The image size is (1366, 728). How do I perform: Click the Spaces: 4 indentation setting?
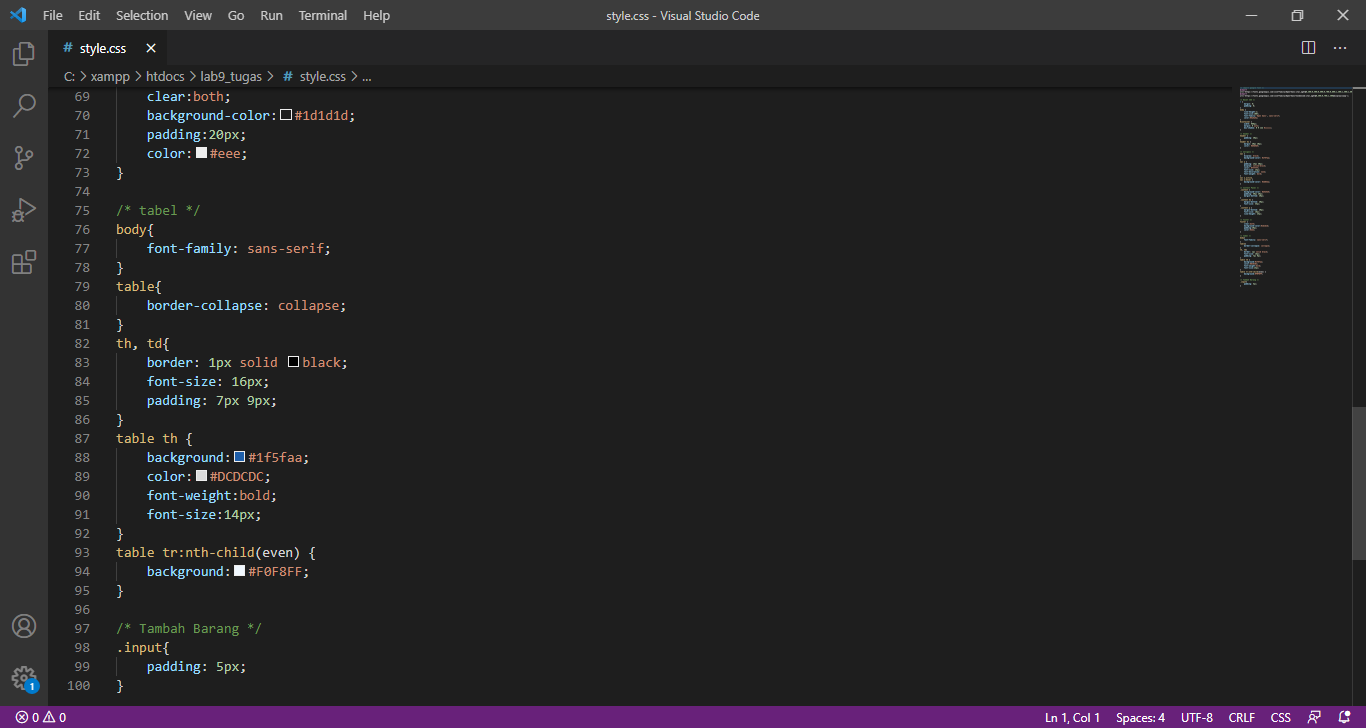pyautogui.click(x=1139, y=717)
